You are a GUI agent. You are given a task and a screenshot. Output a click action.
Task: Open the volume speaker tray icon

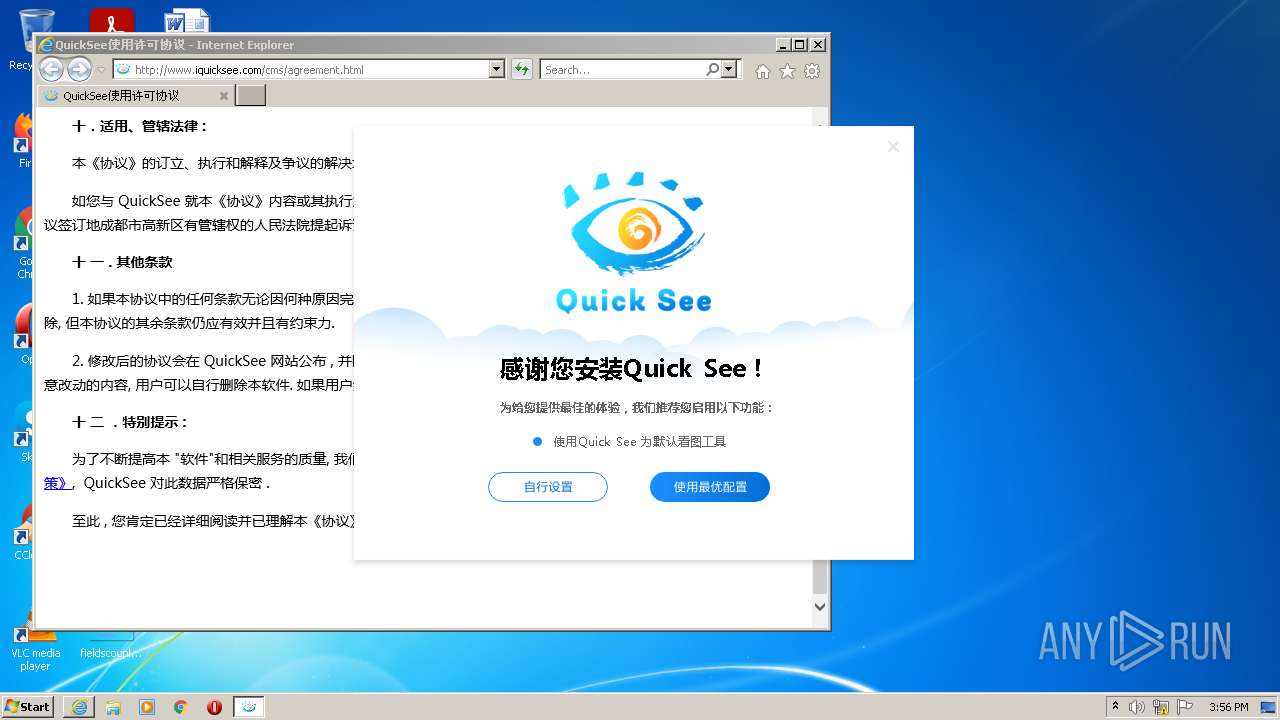point(1137,707)
